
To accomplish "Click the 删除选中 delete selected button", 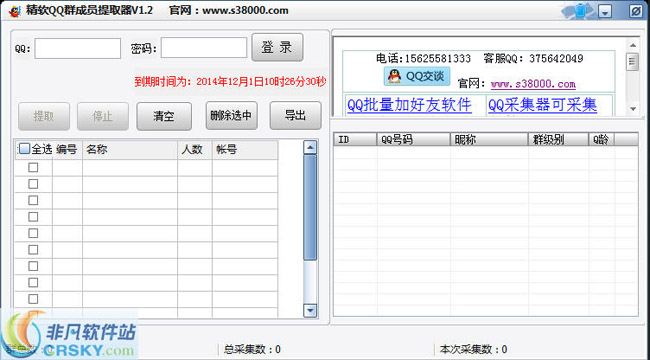I will 231,116.
